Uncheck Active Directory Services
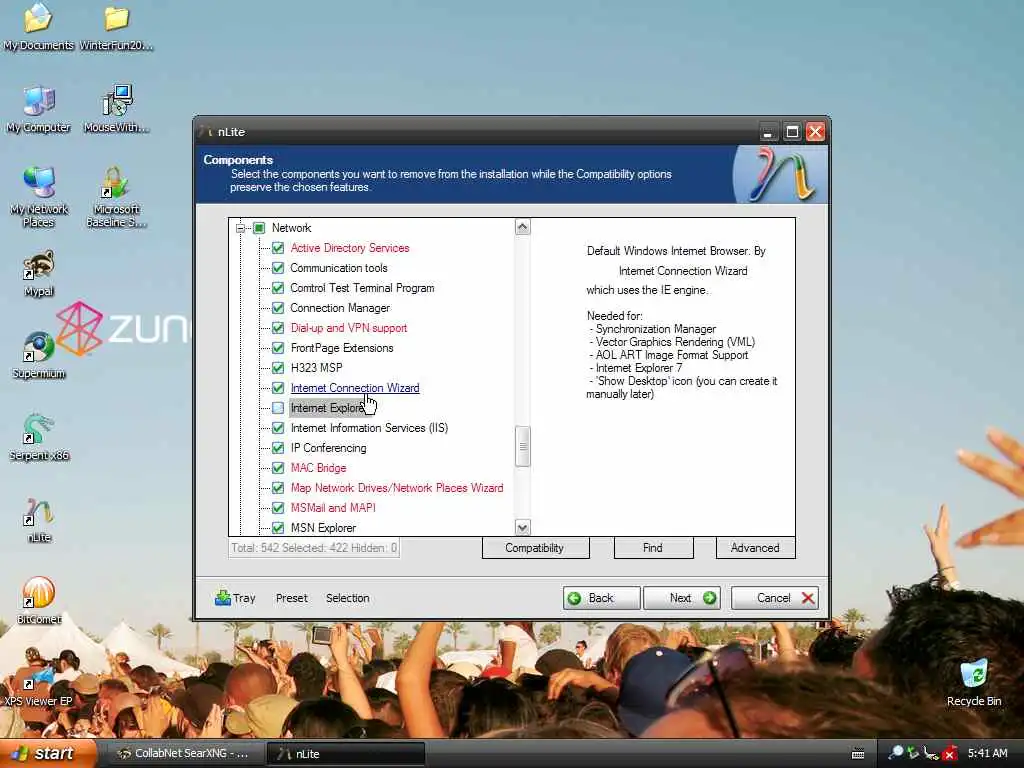 point(278,248)
